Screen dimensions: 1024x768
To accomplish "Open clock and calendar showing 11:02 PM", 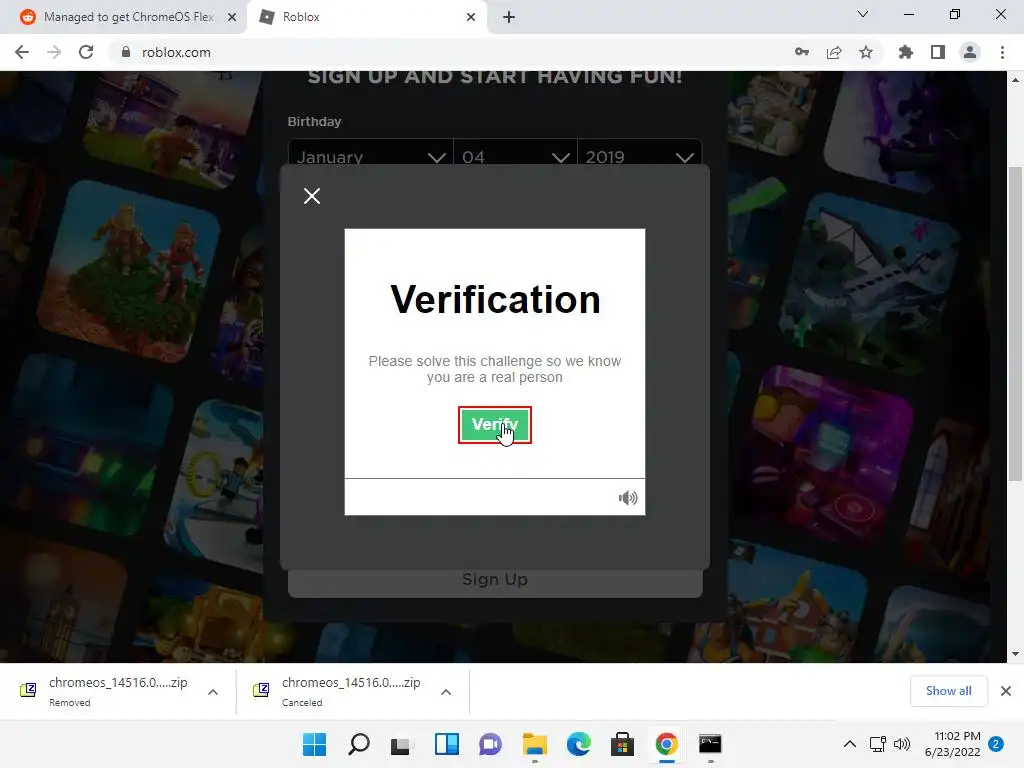I will tap(952, 744).
